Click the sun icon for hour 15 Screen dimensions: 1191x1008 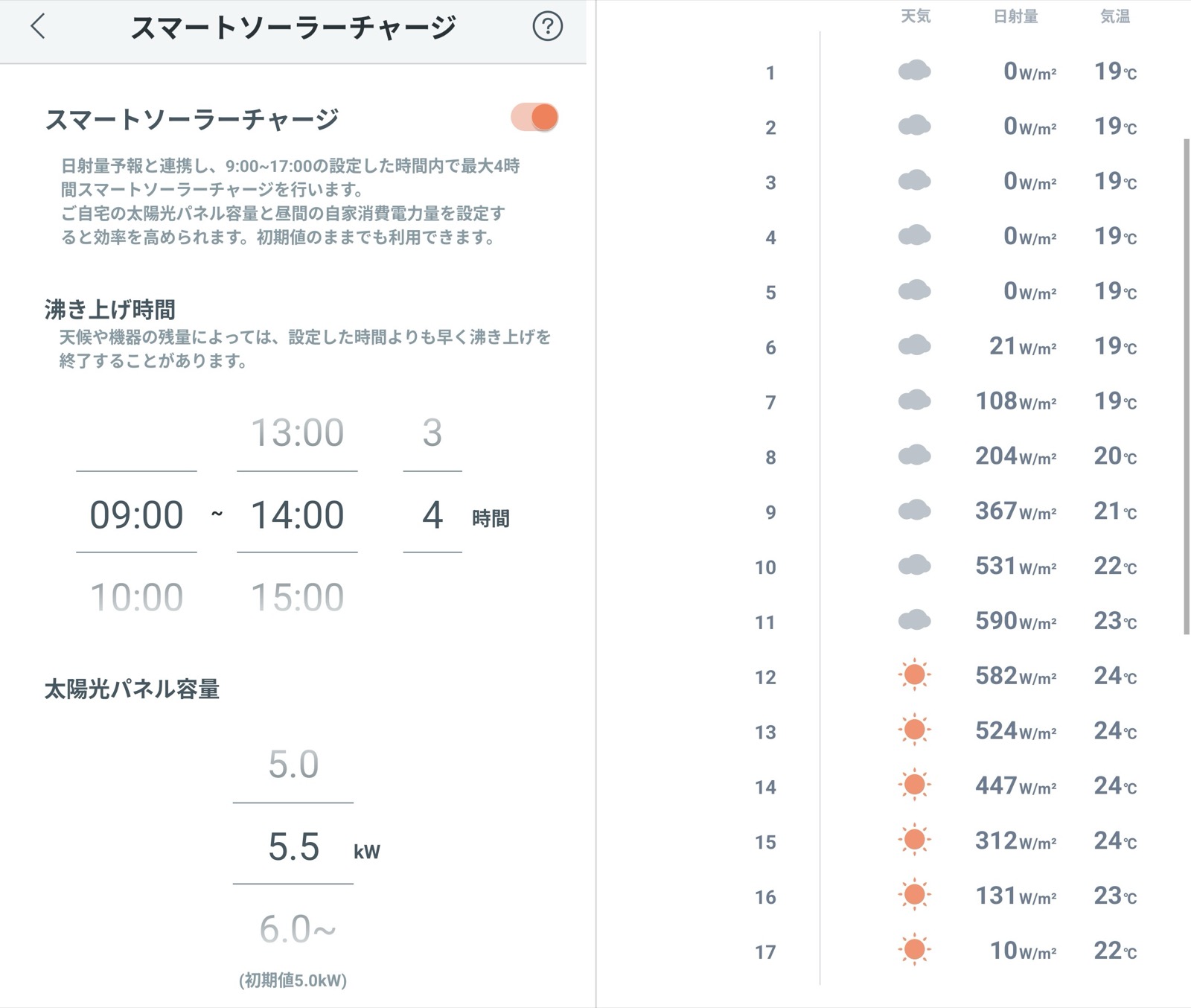pyautogui.click(x=915, y=840)
